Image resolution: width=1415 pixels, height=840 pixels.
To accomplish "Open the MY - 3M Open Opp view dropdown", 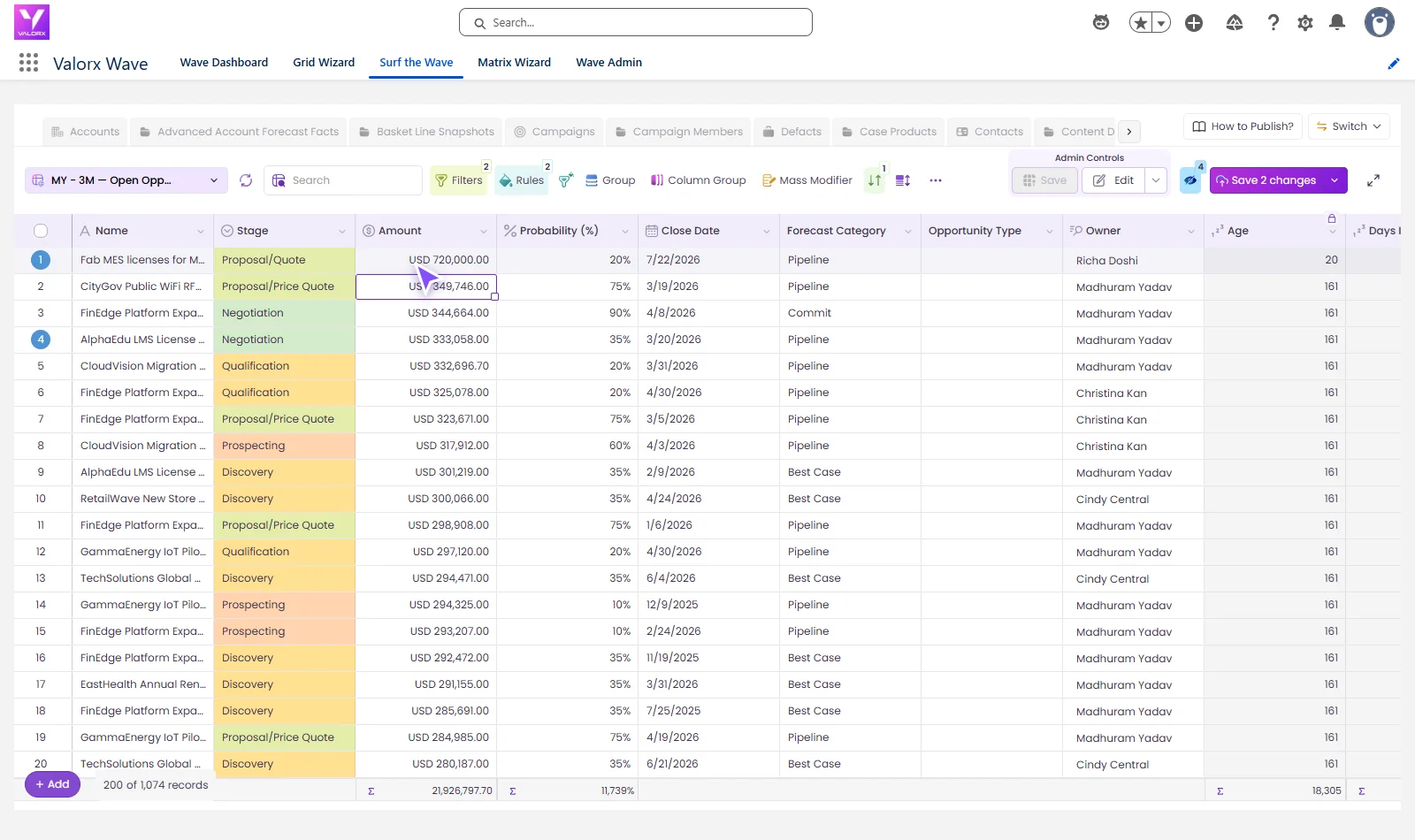I will click(126, 180).
